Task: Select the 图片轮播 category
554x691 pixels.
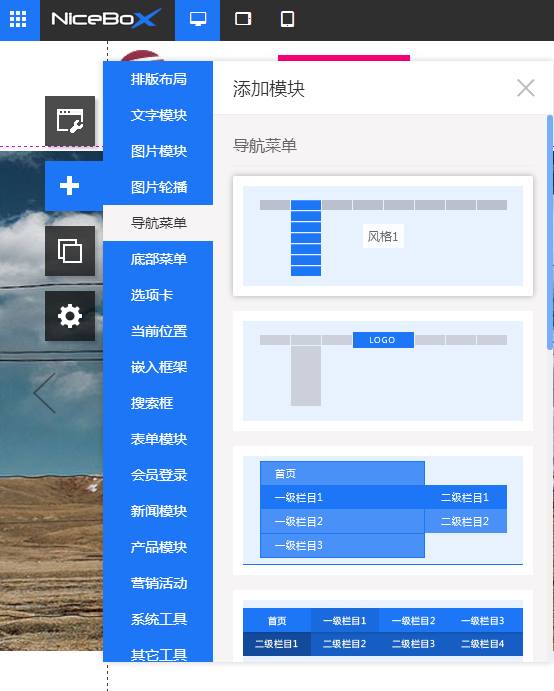Action: [158, 187]
